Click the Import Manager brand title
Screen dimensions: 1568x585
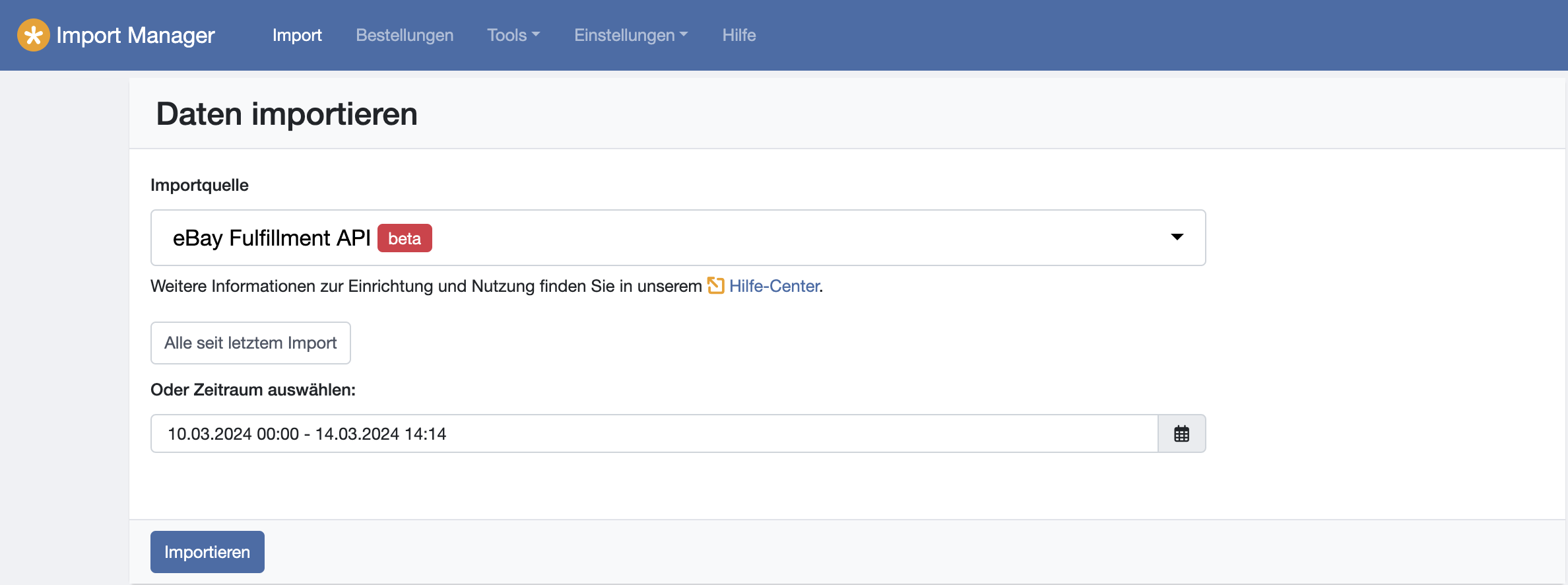[x=135, y=35]
